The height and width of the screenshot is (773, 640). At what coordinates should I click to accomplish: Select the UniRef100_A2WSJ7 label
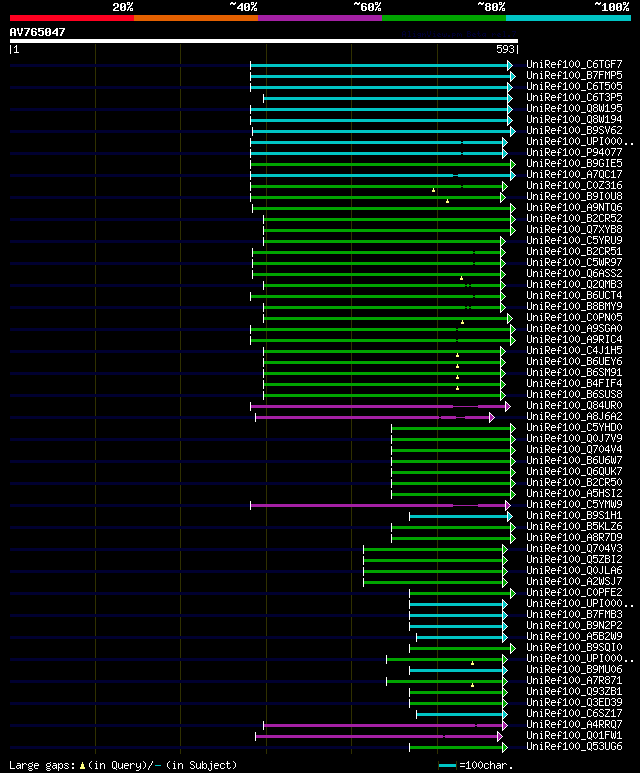pos(574,582)
